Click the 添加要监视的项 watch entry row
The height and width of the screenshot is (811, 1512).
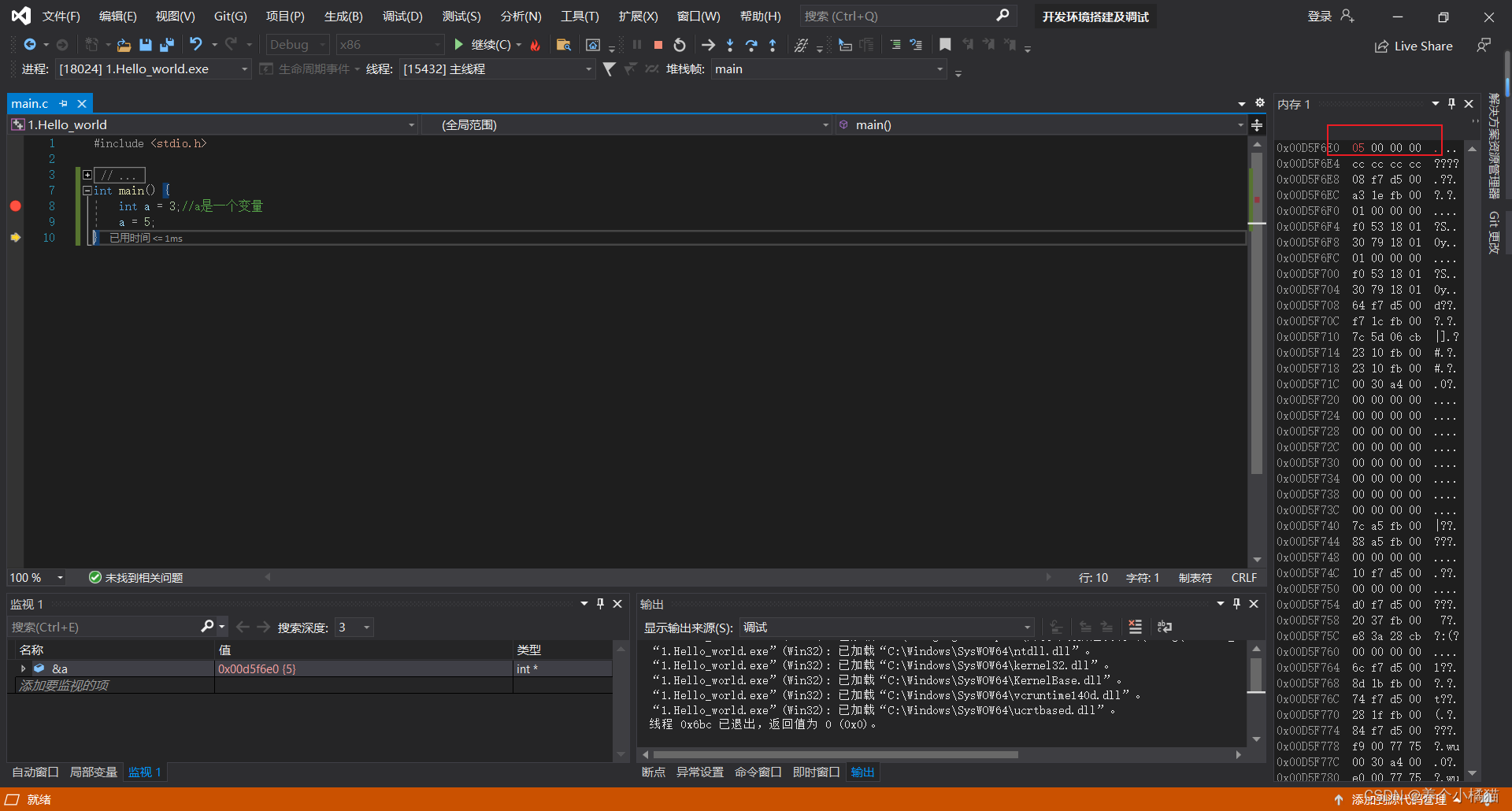point(309,686)
